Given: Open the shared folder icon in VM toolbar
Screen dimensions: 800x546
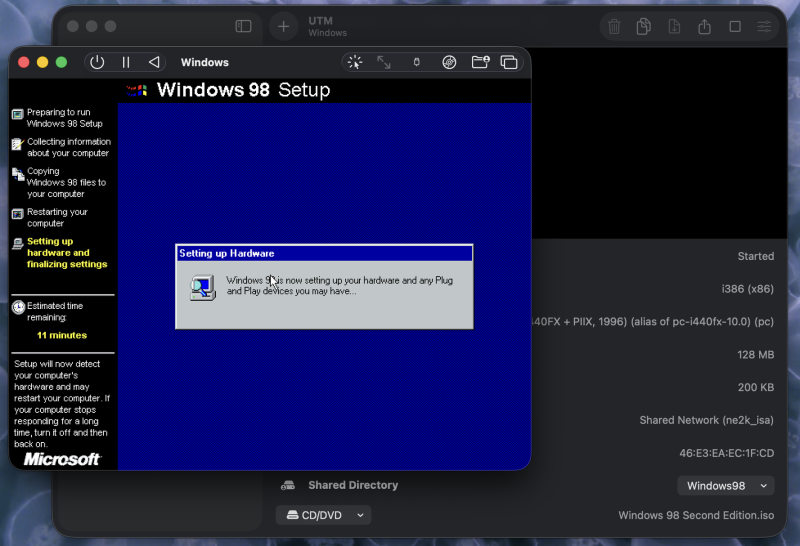Looking at the screenshot, I should pos(480,62).
